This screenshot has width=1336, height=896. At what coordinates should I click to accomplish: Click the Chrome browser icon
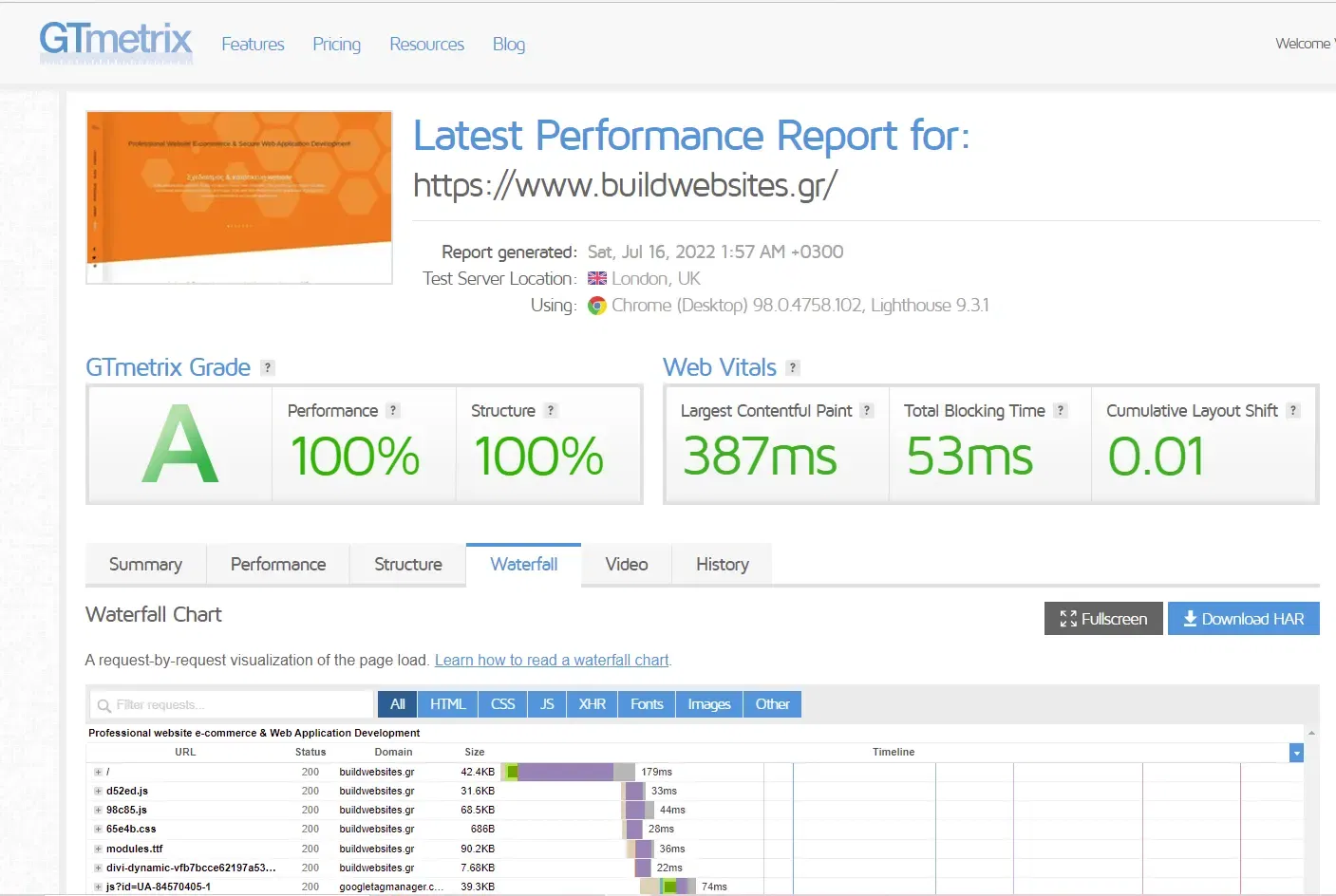(x=597, y=306)
